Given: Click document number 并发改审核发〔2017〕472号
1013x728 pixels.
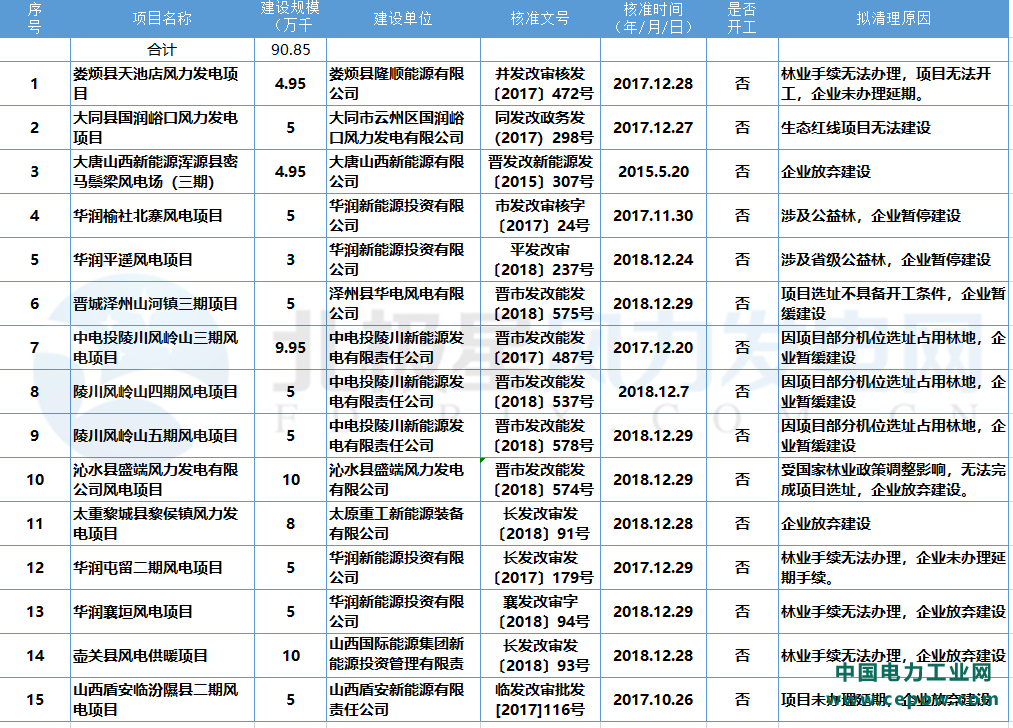Looking at the screenshot, I should click(x=541, y=83).
